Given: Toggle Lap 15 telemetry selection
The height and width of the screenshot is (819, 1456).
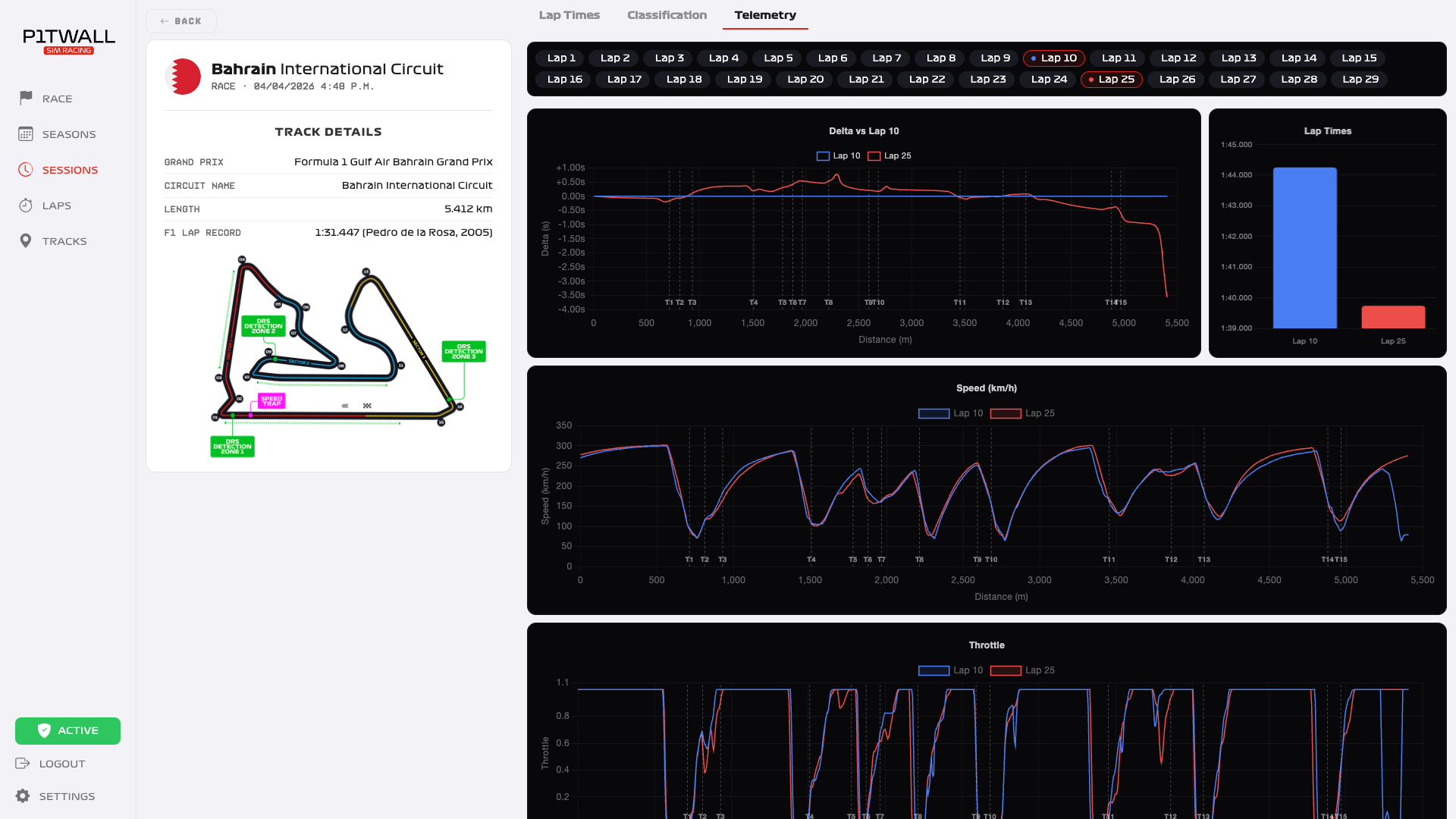Looking at the screenshot, I should [x=1359, y=58].
